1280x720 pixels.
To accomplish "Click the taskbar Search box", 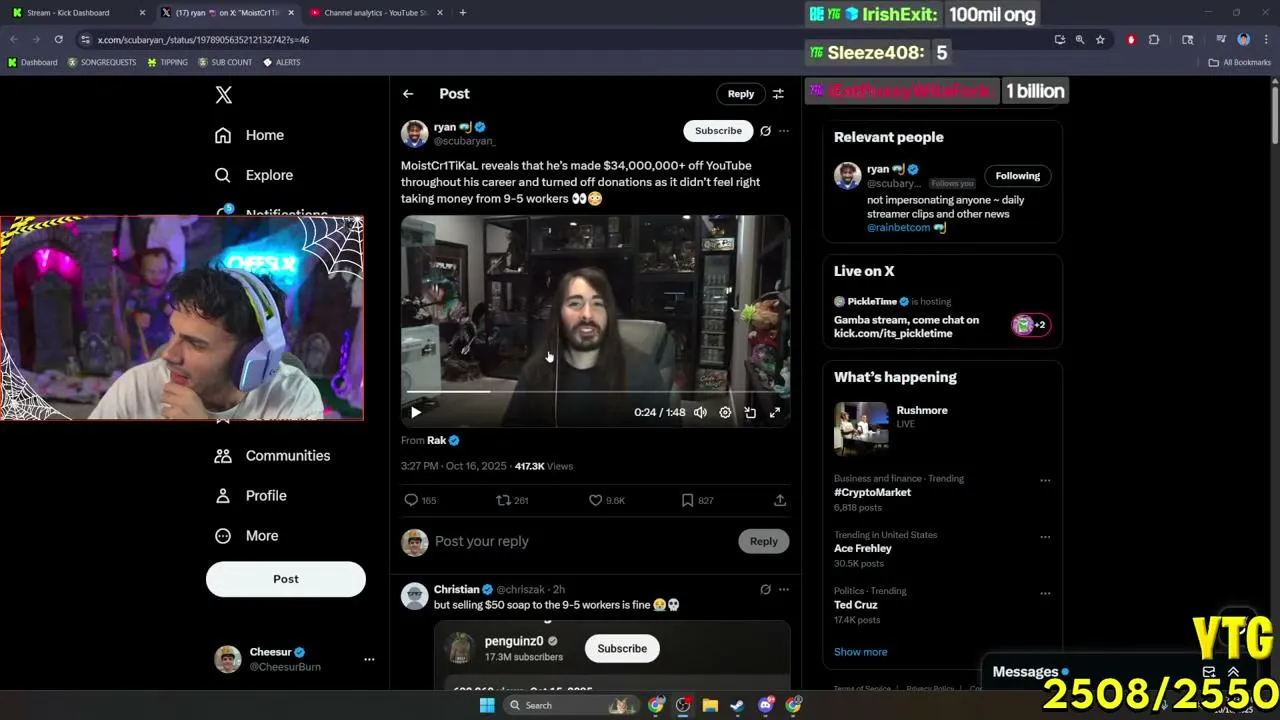I will coord(570,705).
